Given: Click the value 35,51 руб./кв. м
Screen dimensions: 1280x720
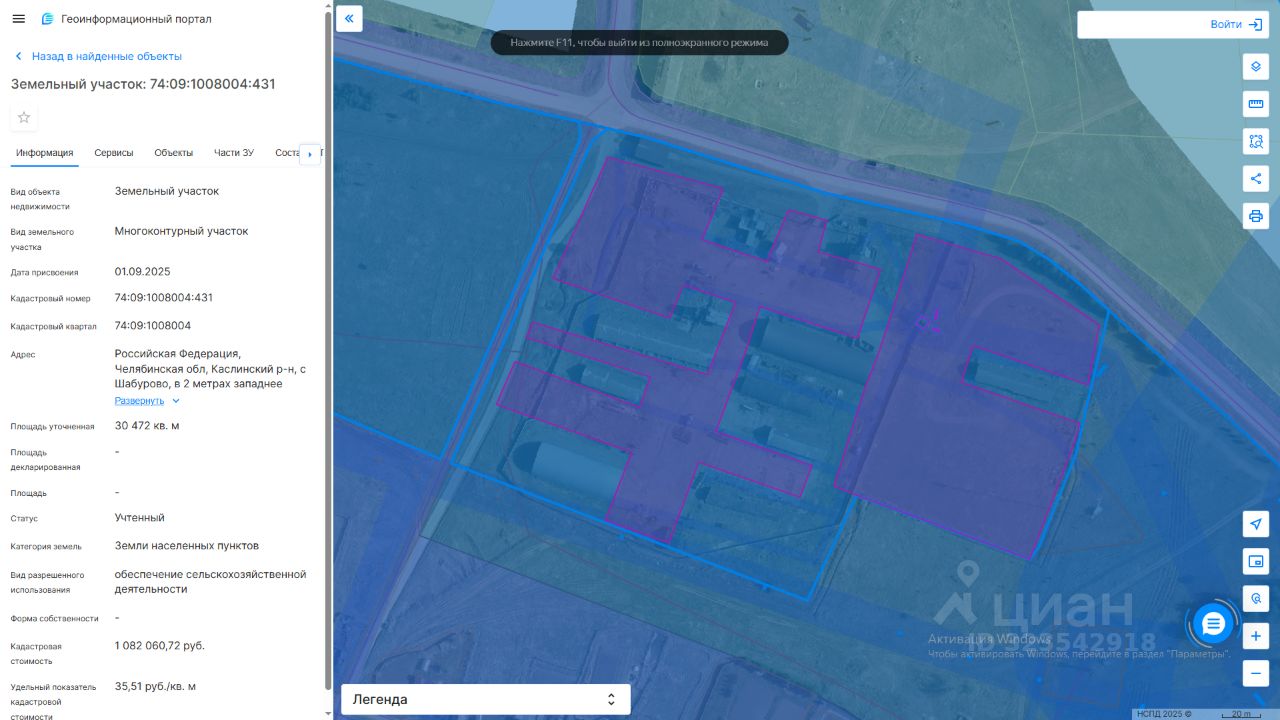Looking at the screenshot, I should pos(155,687).
